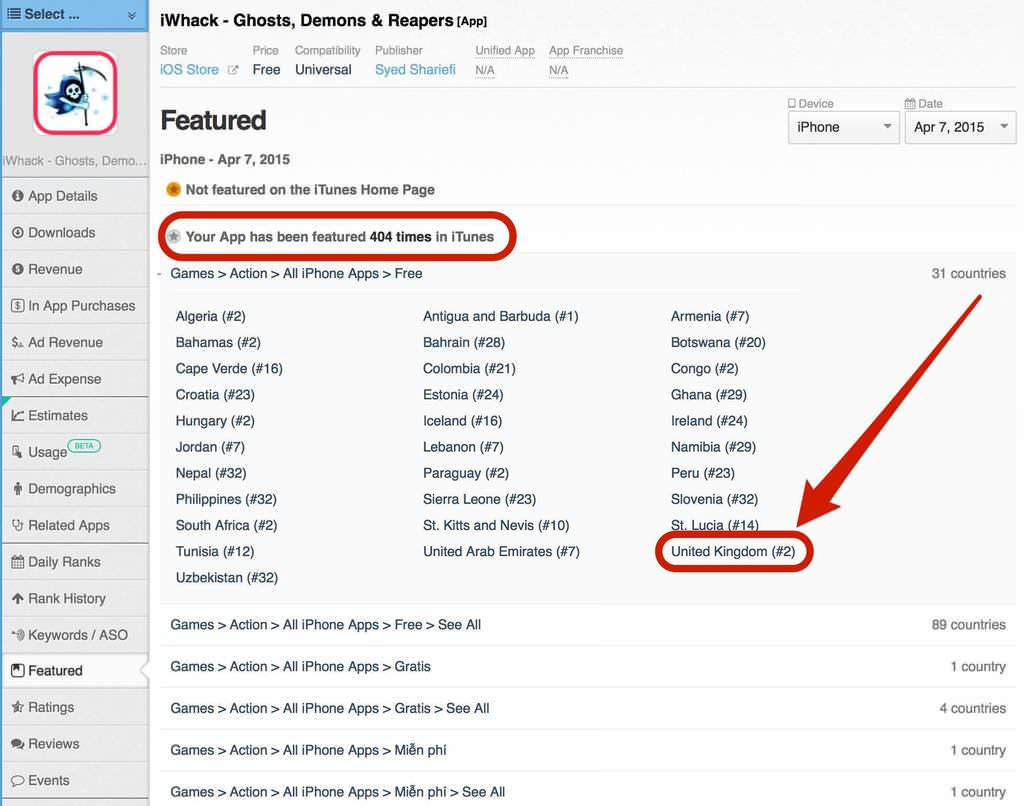The width and height of the screenshot is (1024, 806).
Task: Expand Games > Action > Free > See All row
Action: 588,625
